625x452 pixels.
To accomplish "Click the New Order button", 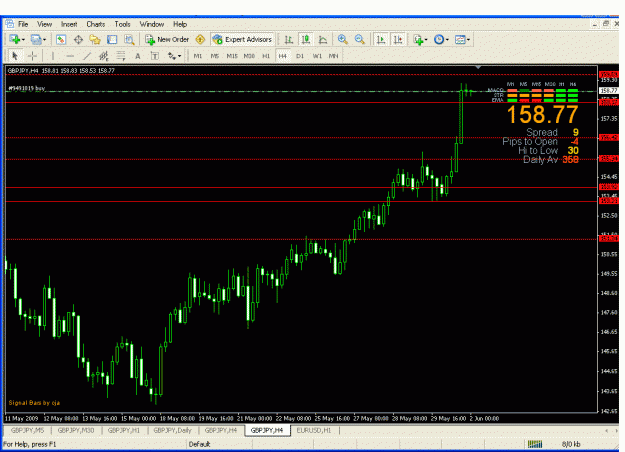I will (x=167, y=39).
